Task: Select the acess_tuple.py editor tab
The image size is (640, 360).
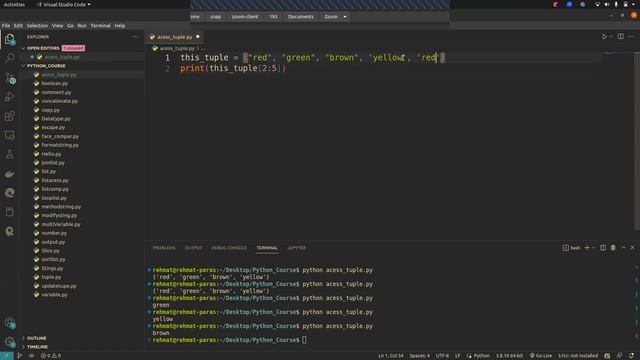Action: pyautogui.click(x=175, y=37)
